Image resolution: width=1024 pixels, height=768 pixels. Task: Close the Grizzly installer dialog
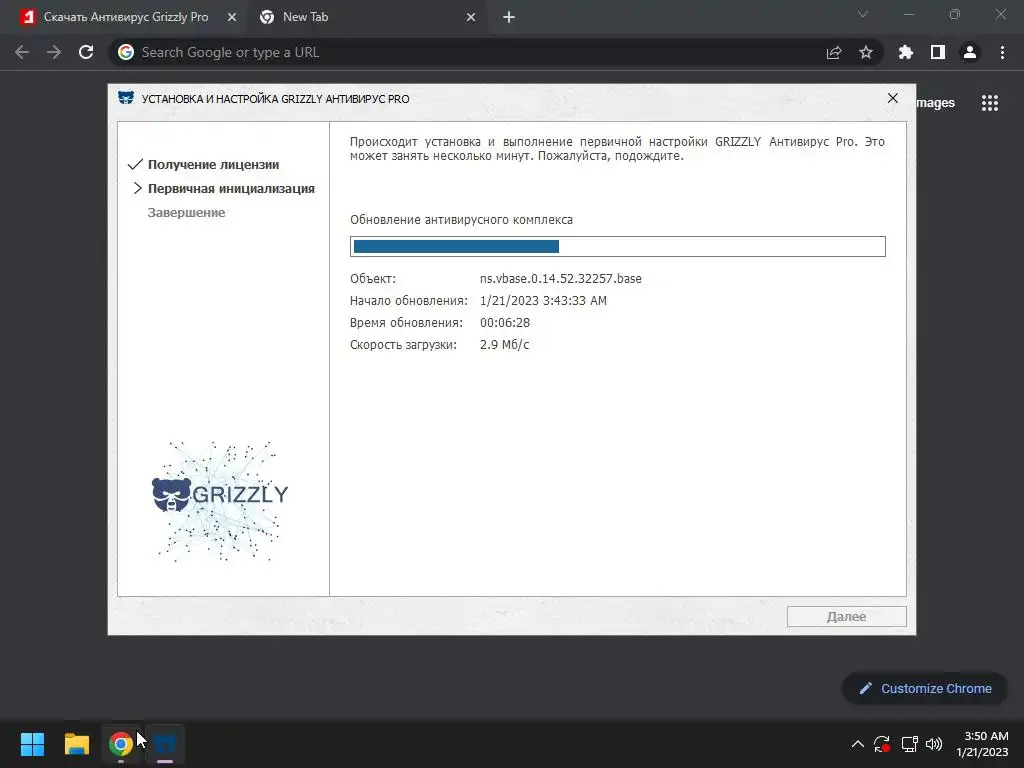[893, 98]
